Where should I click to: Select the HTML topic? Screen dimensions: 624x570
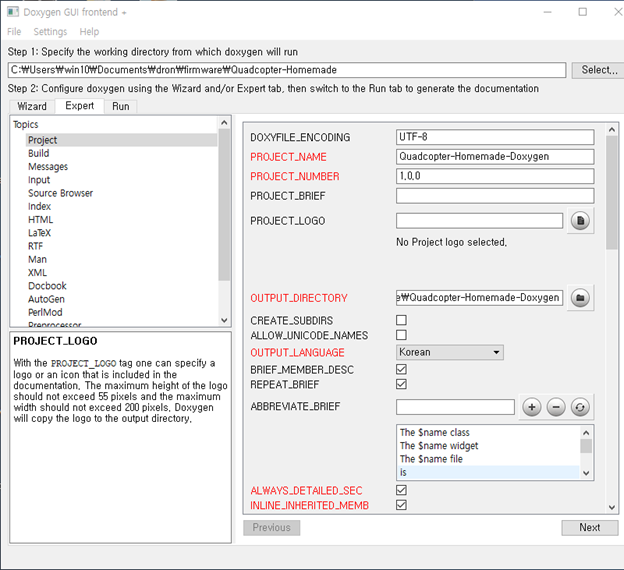point(40,220)
